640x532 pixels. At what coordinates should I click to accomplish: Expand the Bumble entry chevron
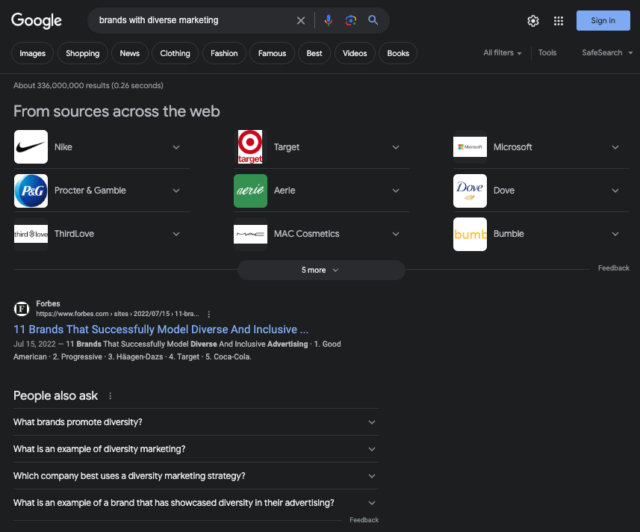coord(615,234)
